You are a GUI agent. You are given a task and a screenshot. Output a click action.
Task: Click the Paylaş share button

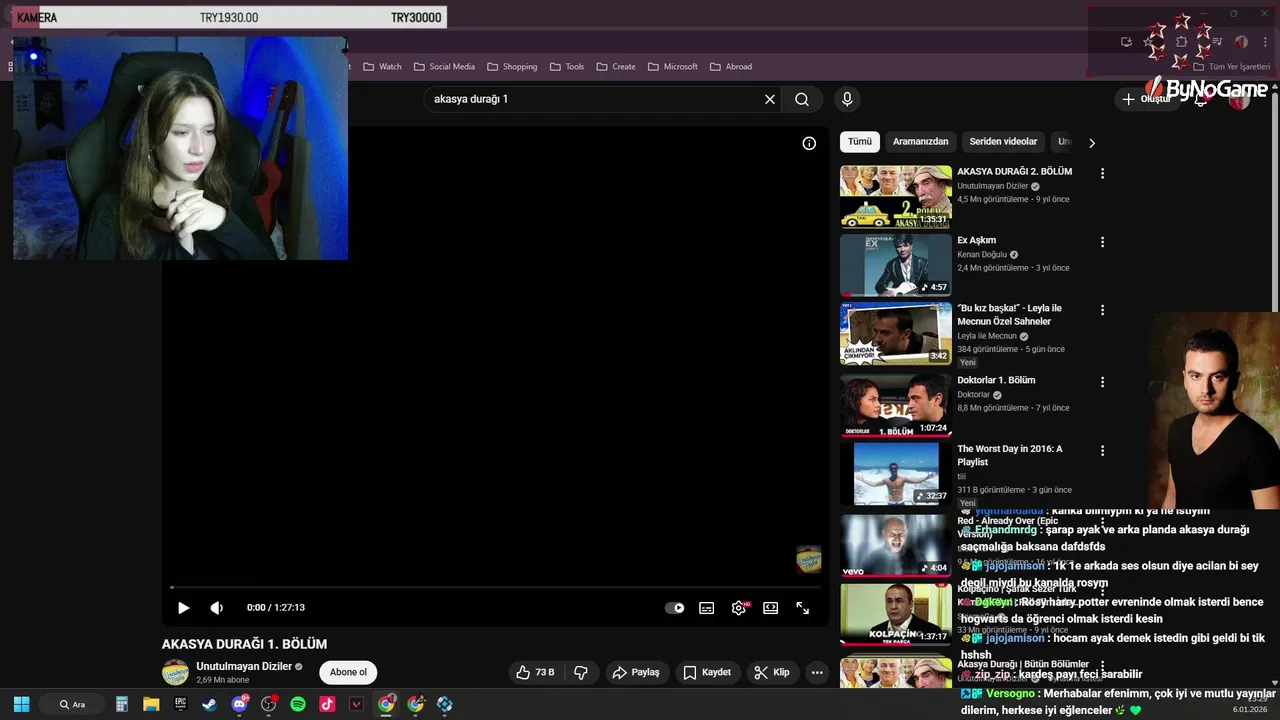tap(636, 672)
